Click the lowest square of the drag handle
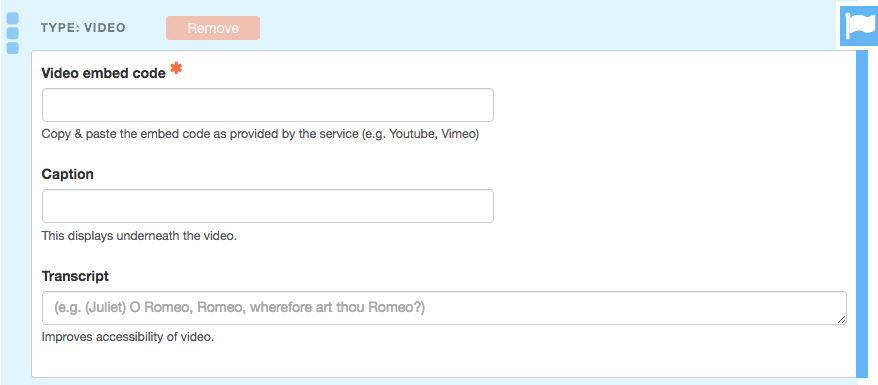This screenshot has height=385, width=878. (12, 48)
